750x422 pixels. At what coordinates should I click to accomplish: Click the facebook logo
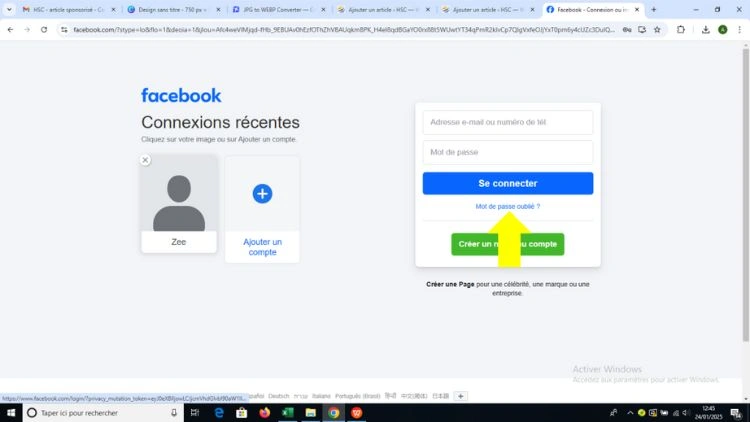pyautogui.click(x=181, y=95)
